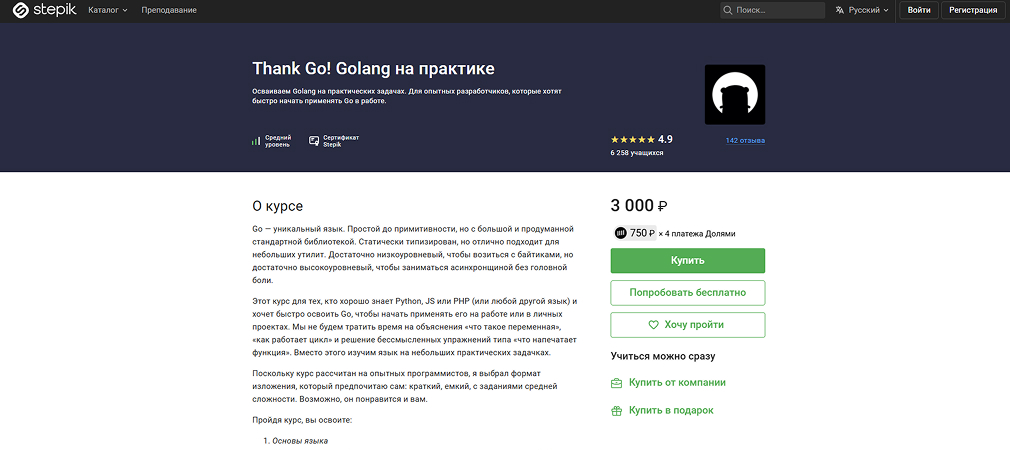This screenshot has width=1010, height=450.
Task: Click the course title Thank Go! Golang на практике
Action: tap(374, 68)
